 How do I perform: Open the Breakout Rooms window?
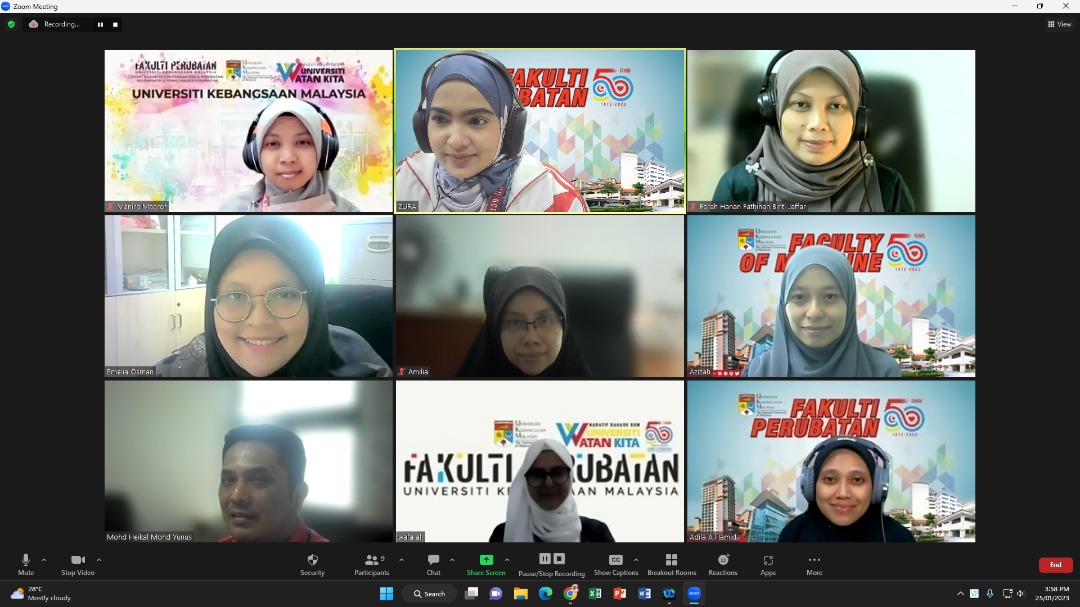pos(671,562)
